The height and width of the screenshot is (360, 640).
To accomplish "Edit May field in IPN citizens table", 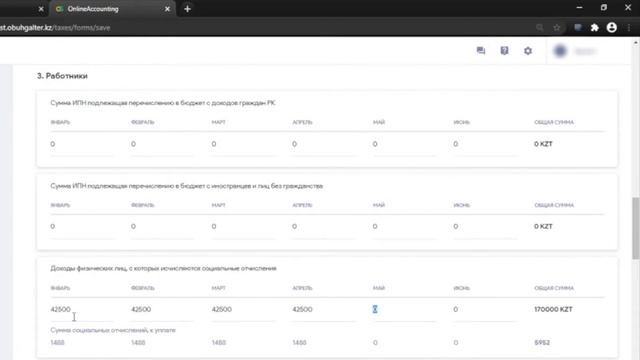I will [x=404, y=144].
